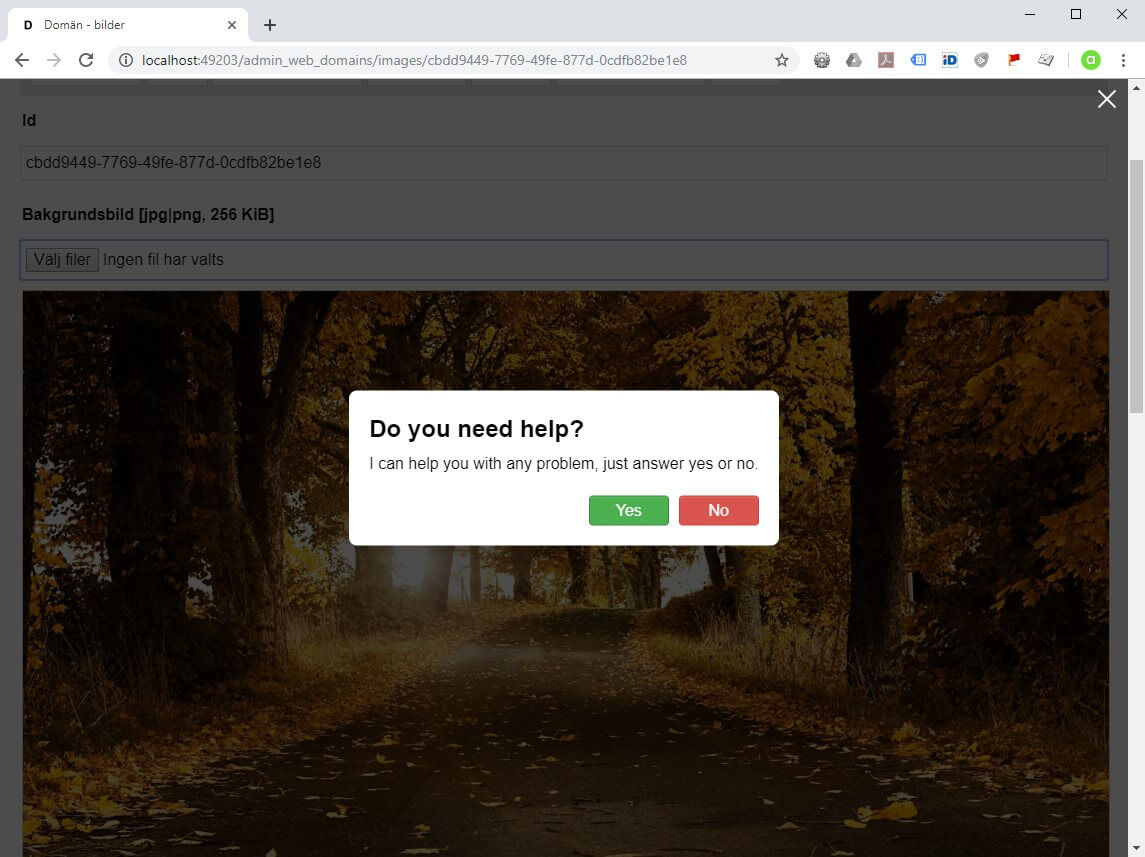Maximize the Chrome window
The width and height of the screenshot is (1145, 857).
tap(1076, 14)
